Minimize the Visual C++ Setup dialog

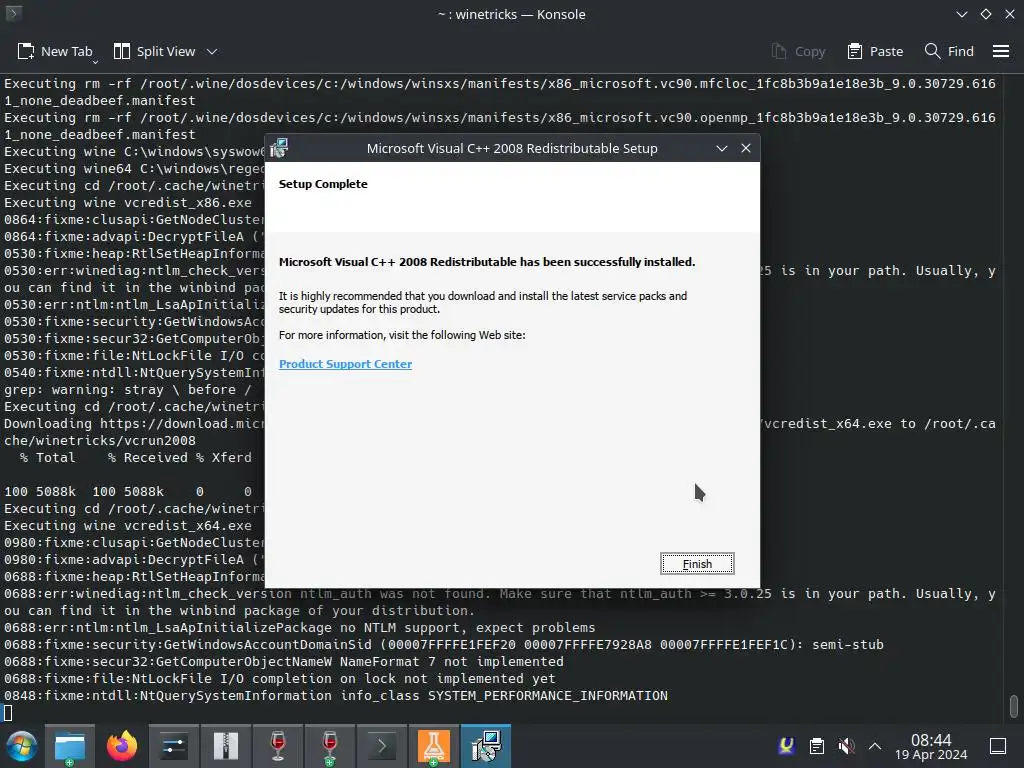point(722,148)
